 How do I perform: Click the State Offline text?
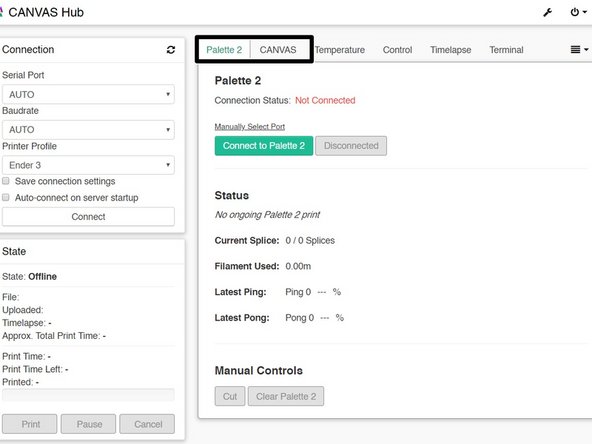tap(29, 276)
